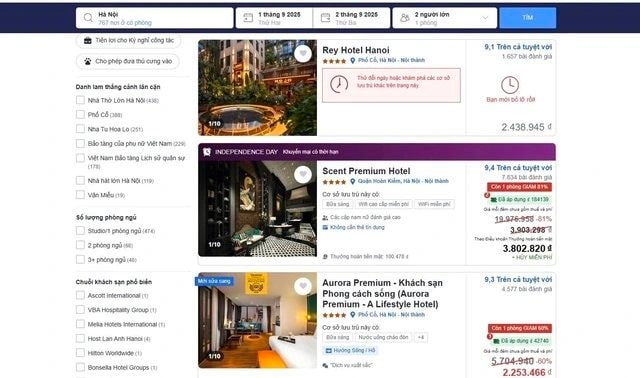This screenshot has height=378, width=640.
Task: Open the 2 tháng 9 2025 check-out date picker
Action: [x=351, y=18]
